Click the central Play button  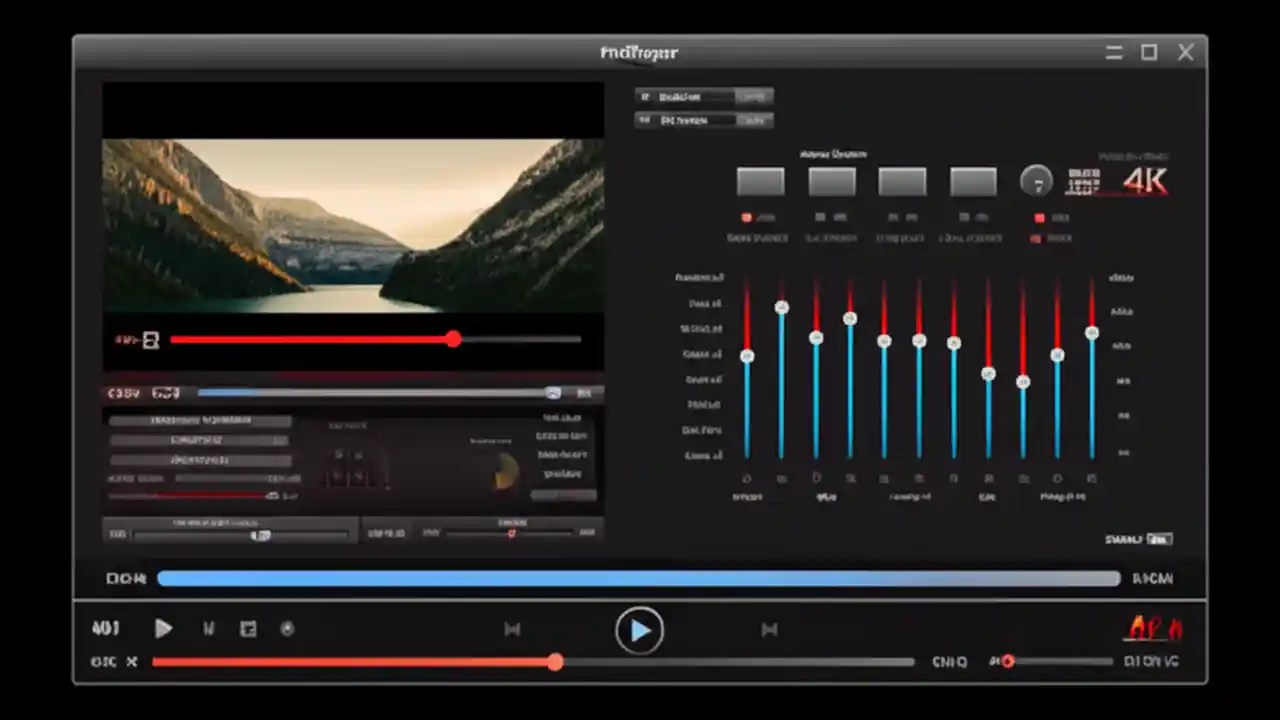point(639,629)
